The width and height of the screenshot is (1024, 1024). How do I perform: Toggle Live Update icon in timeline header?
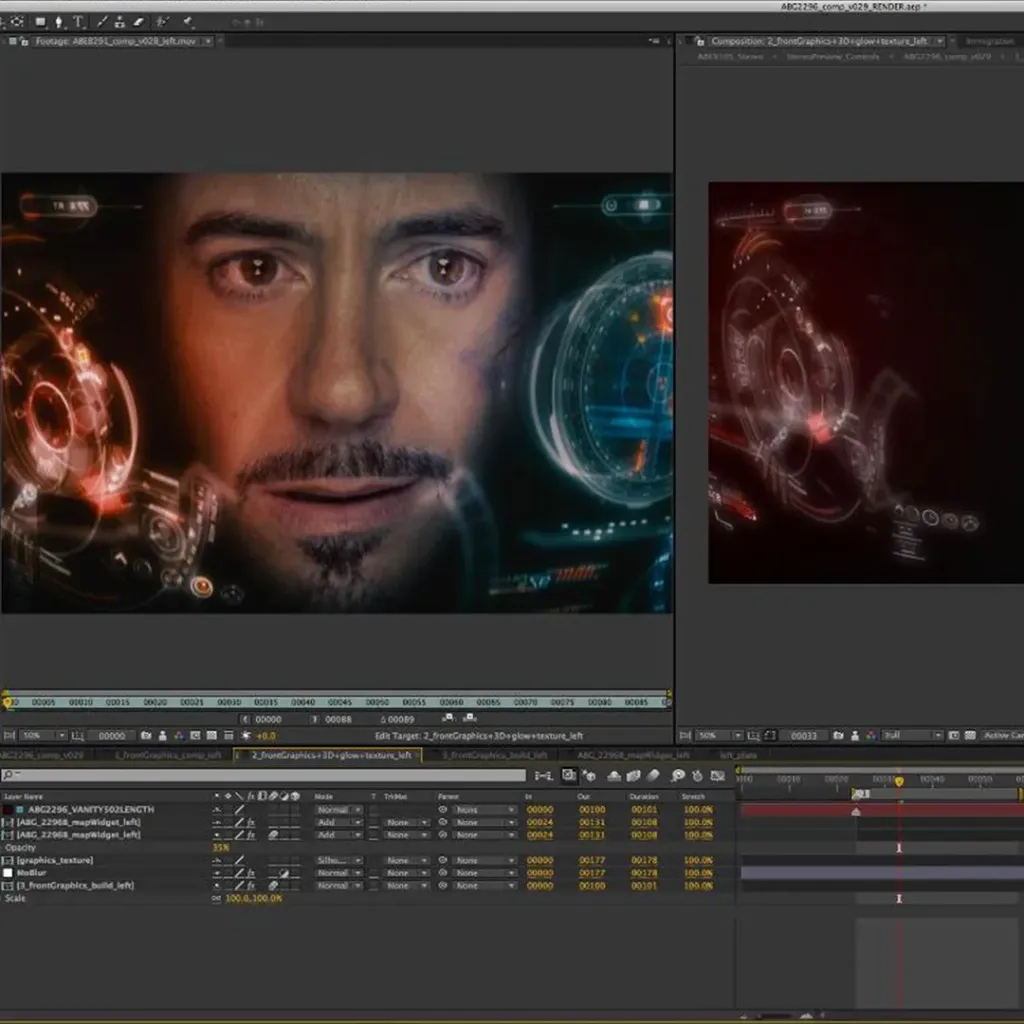pos(569,775)
